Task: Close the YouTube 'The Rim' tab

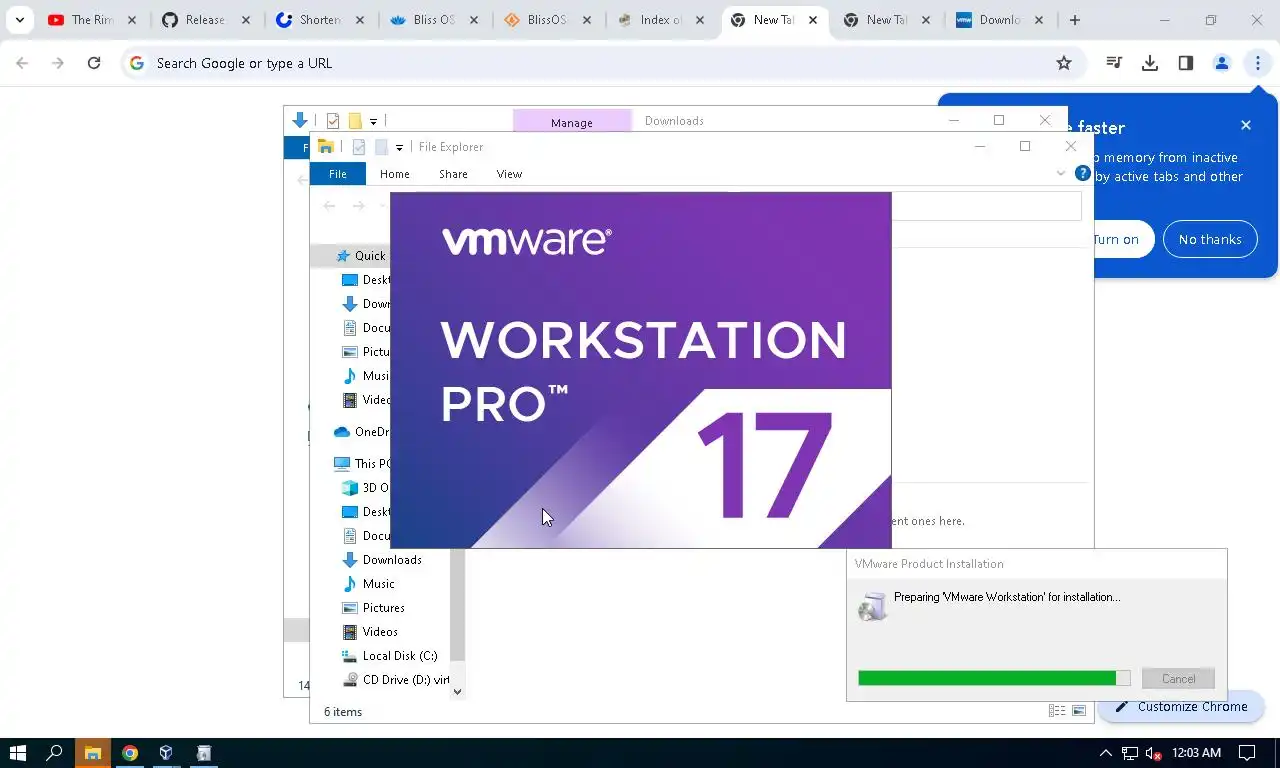Action: (x=132, y=20)
